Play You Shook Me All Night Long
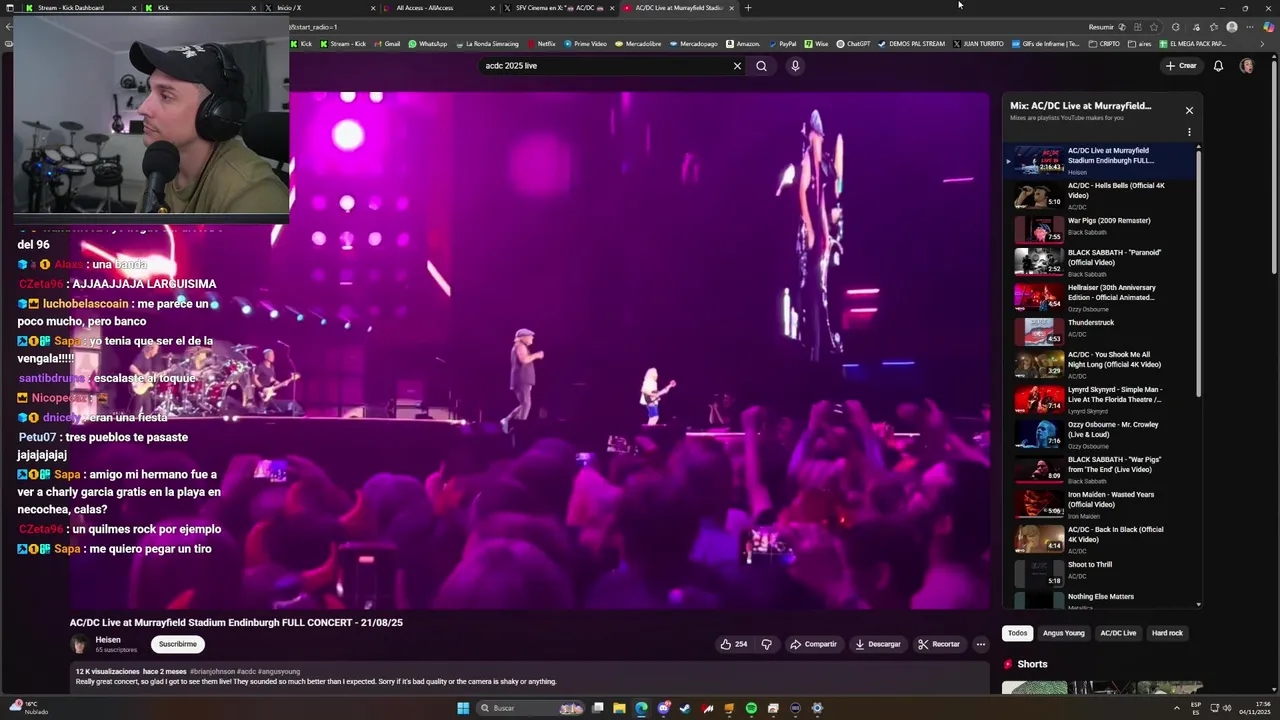This screenshot has height=720, width=1280. (1100, 364)
